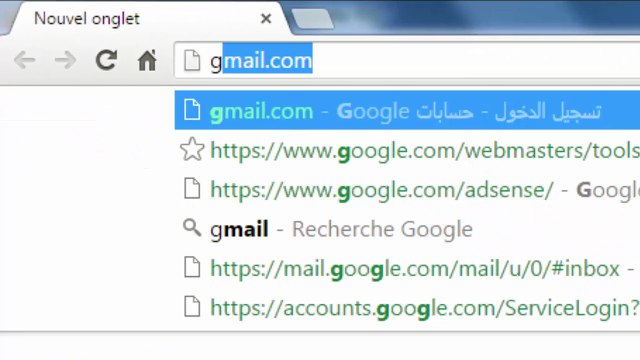Click the Forward navigation arrow
640x360 pixels.
tap(65, 60)
